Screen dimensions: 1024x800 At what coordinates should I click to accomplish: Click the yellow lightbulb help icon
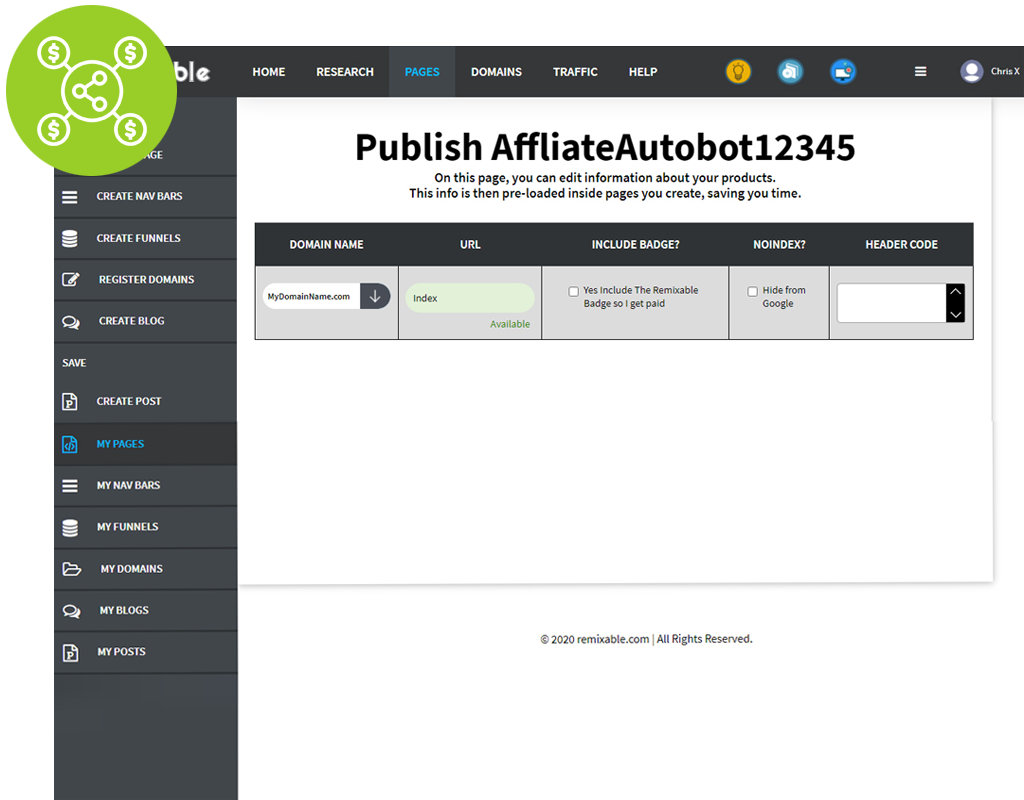(738, 71)
